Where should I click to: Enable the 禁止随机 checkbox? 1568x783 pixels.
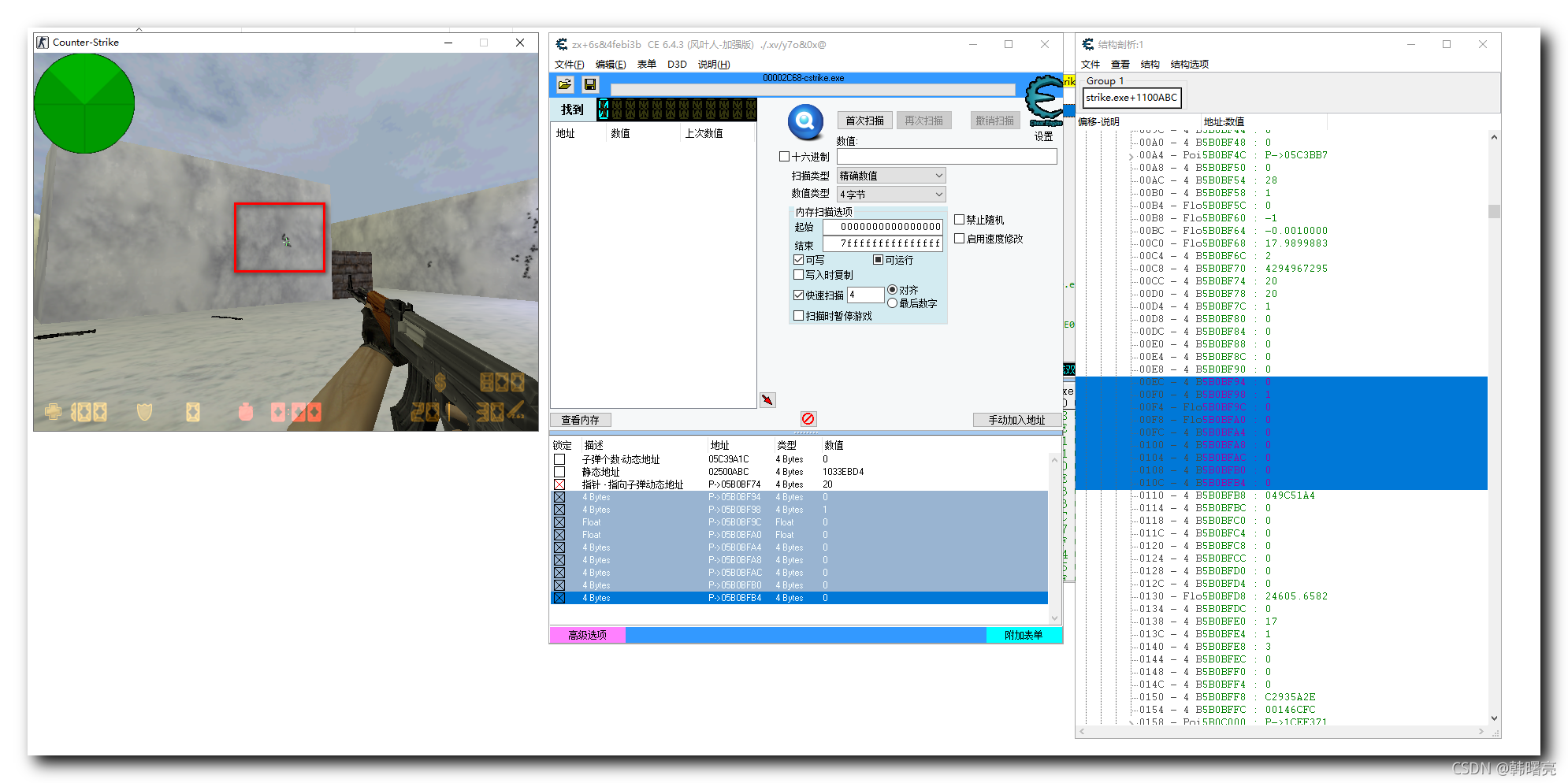point(960,220)
